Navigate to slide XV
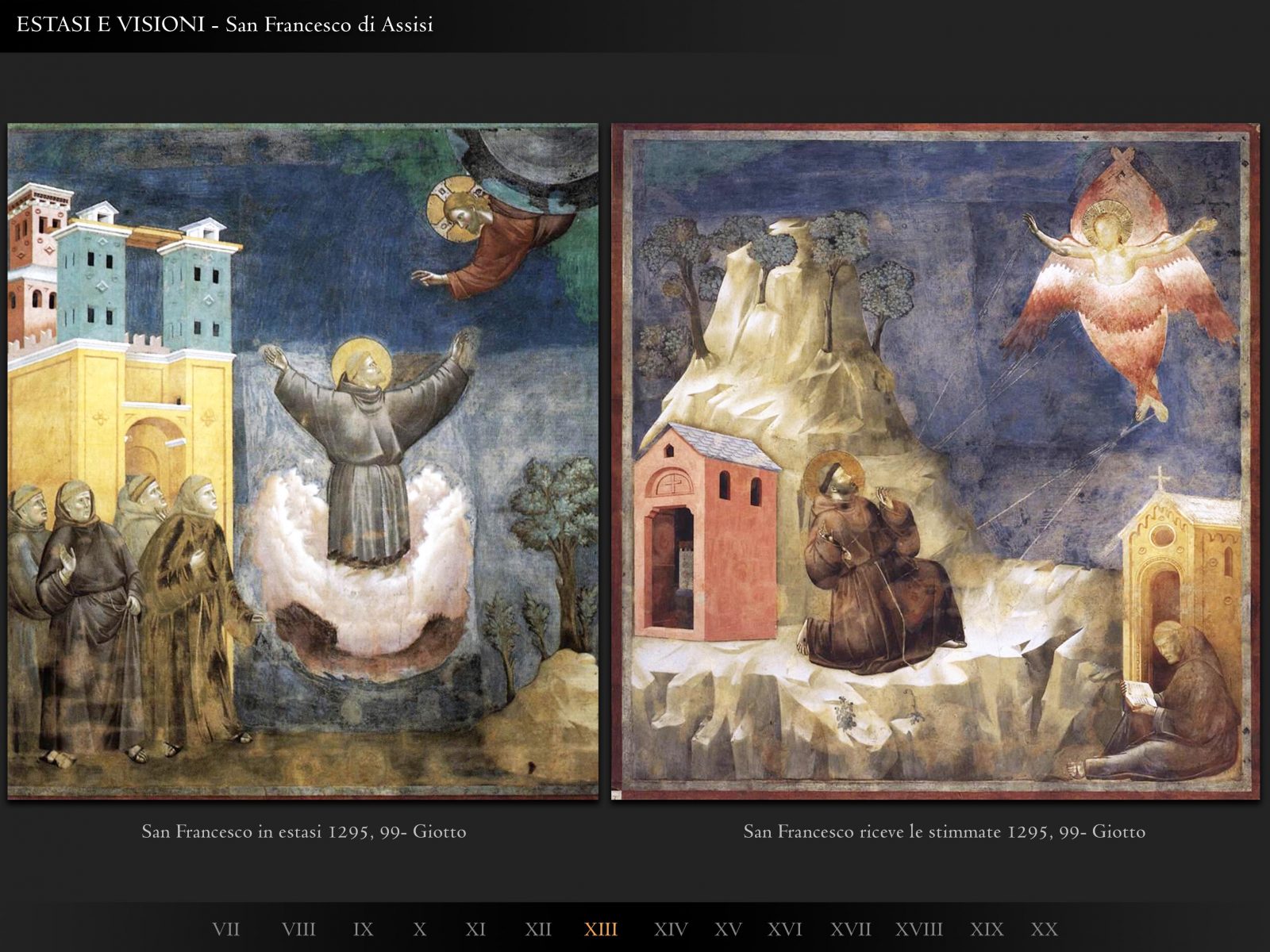Viewport: 1270px width, 952px height. pyautogui.click(x=728, y=929)
